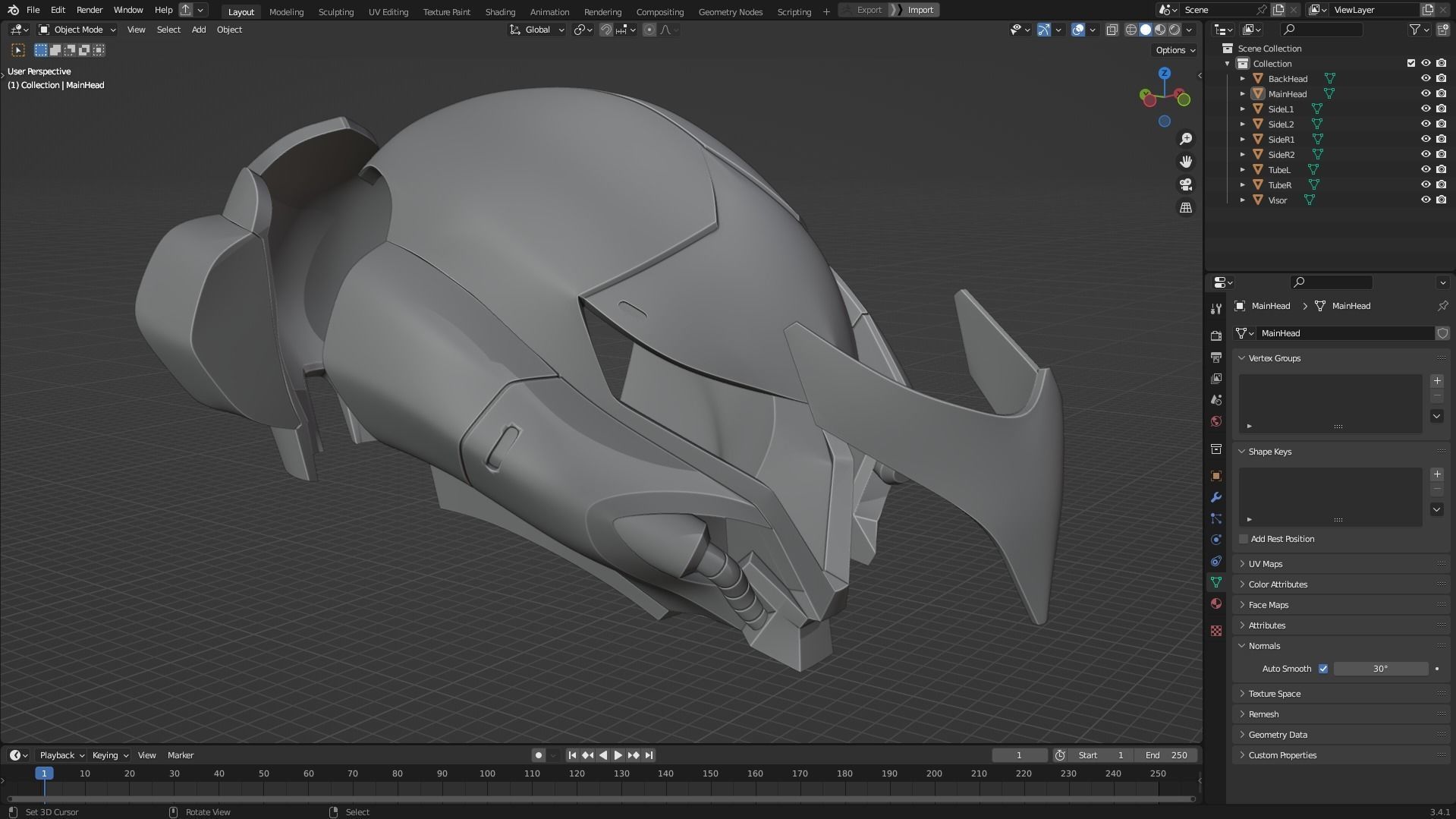The height and width of the screenshot is (819, 1456).
Task: Uncheck the Auto Smooth checkbox
Action: 1323,669
